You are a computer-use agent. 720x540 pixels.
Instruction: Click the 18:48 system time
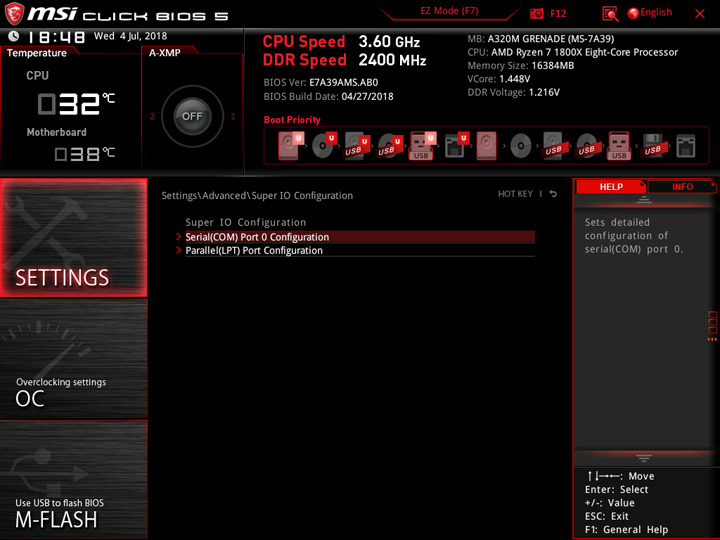[x=56, y=37]
